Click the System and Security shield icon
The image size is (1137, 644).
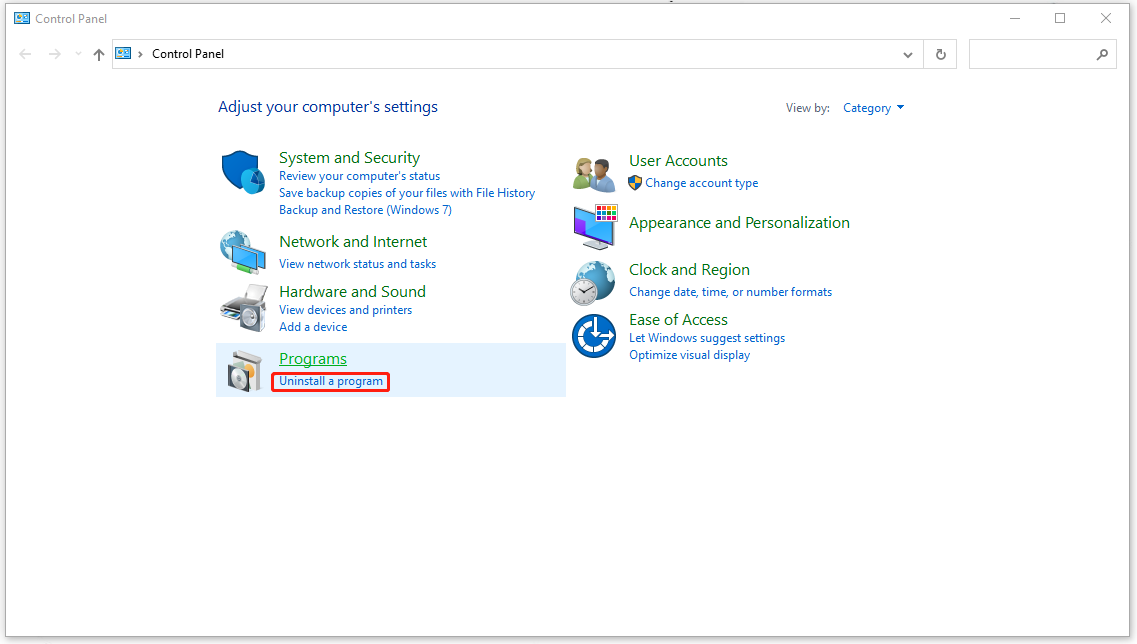click(x=242, y=173)
